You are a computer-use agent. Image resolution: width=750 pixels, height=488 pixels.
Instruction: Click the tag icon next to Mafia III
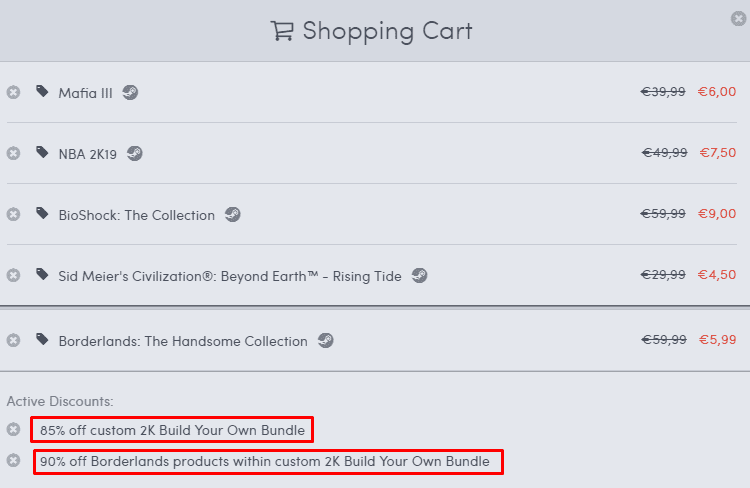tap(42, 92)
